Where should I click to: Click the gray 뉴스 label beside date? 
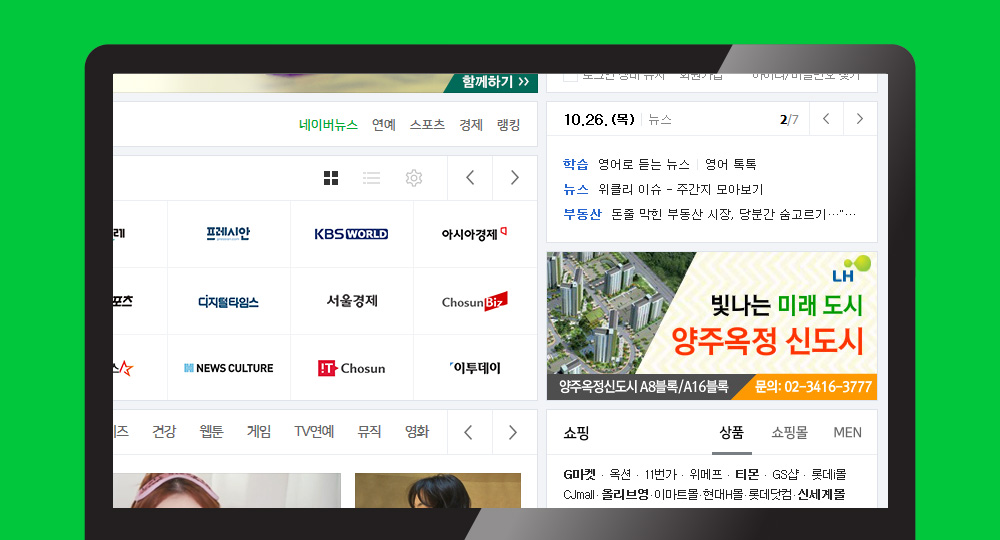coord(659,120)
